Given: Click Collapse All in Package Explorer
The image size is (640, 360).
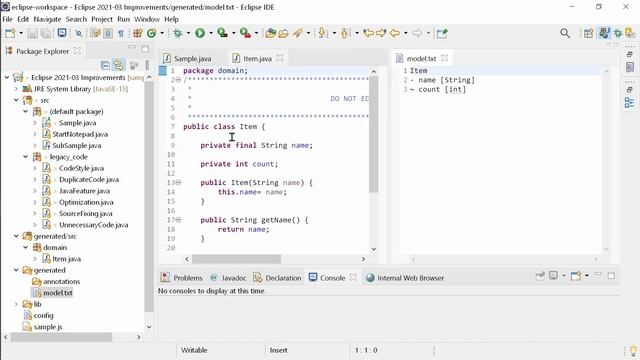Looking at the screenshot, I should [105, 65].
